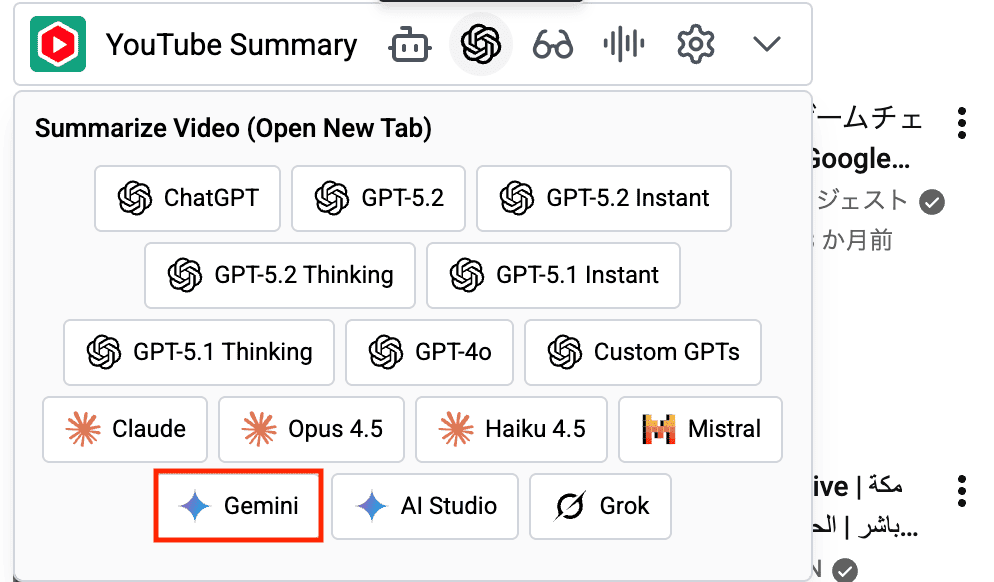Choose the Opus 4.5 button
The height and width of the screenshot is (582, 994).
click(x=312, y=429)
